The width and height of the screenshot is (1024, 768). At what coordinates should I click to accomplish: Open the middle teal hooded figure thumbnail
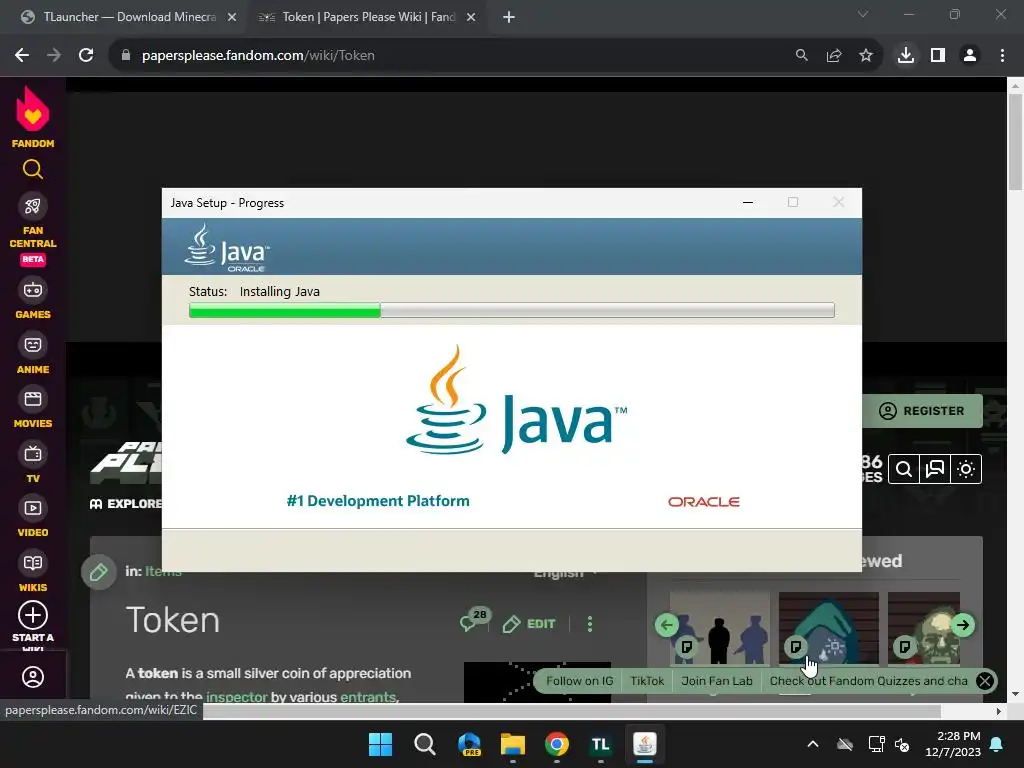pyautogui.click(x=829, y=628)
